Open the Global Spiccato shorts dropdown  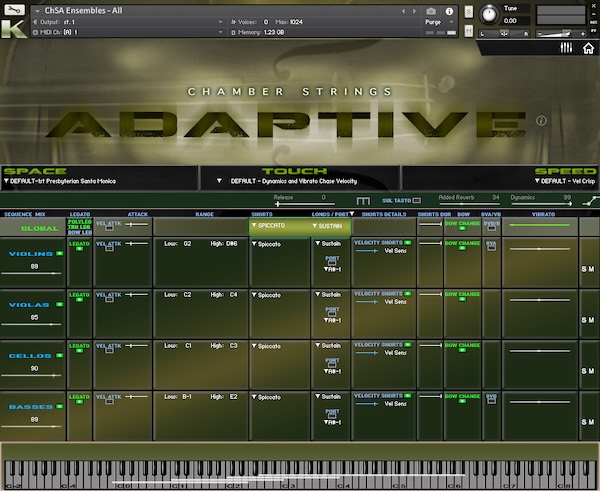(x=268, y=226)
